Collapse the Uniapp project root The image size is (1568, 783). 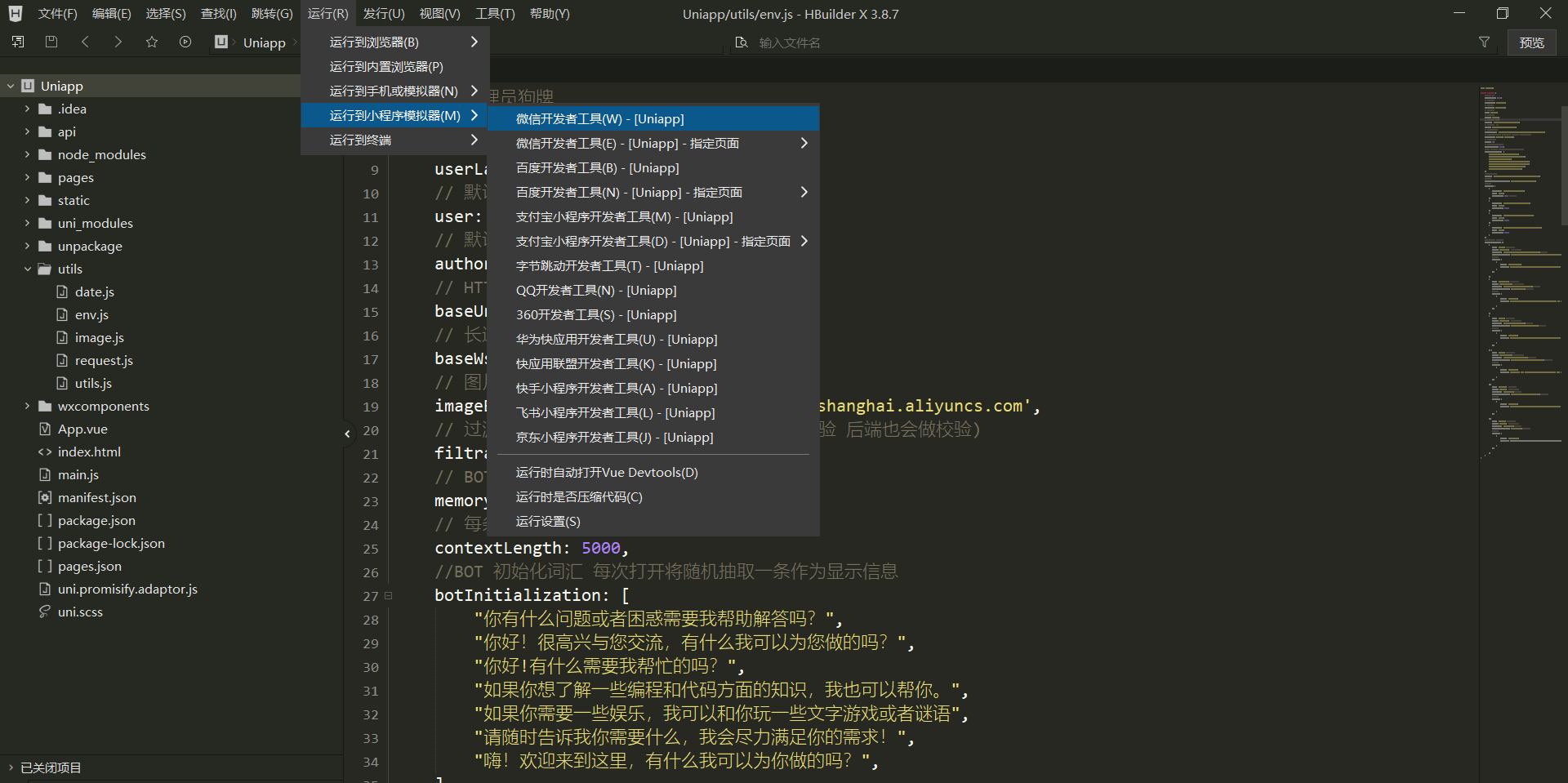pyautogui.click(x=11, y=86)
